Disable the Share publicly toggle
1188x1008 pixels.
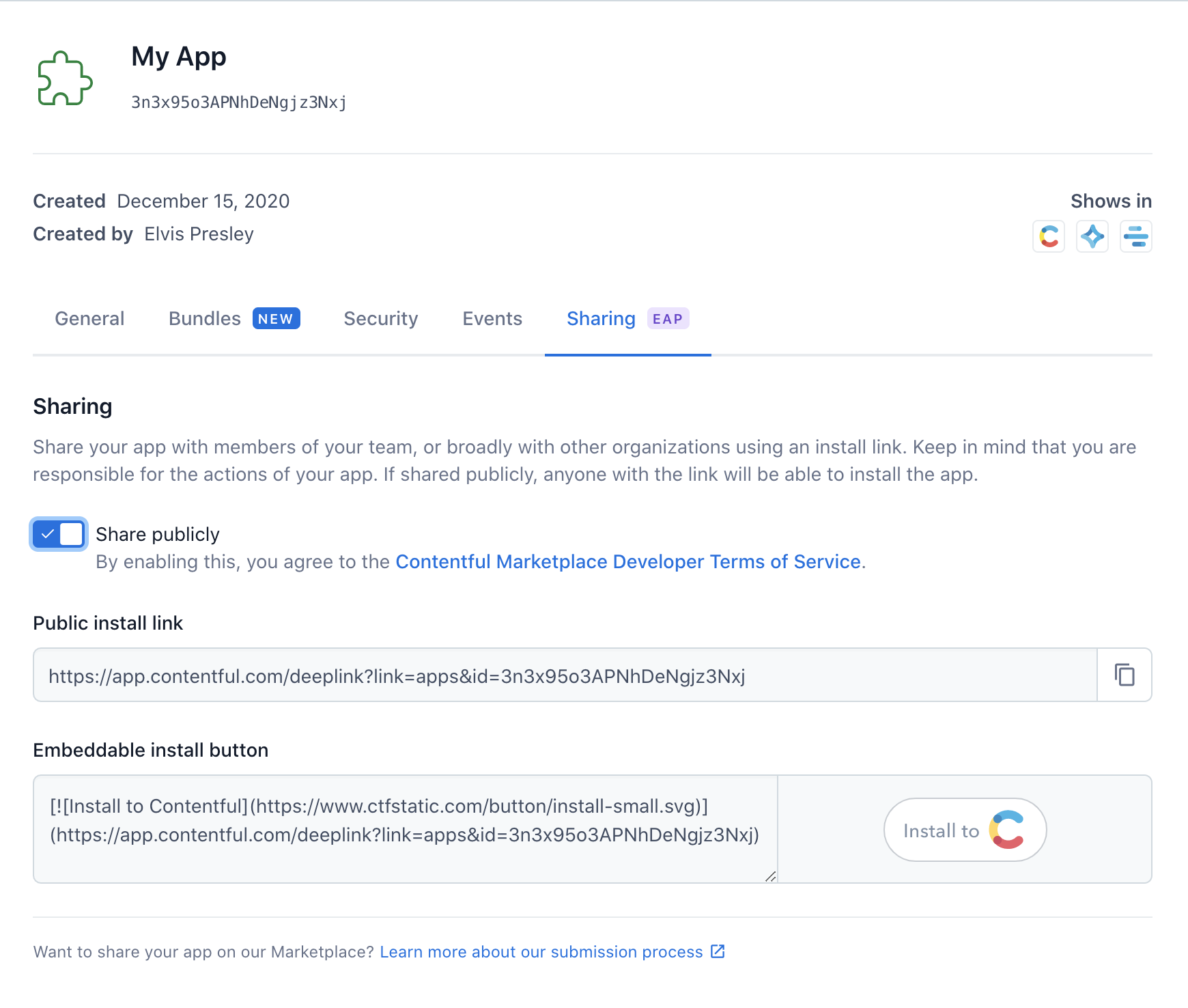coord(59,534)
